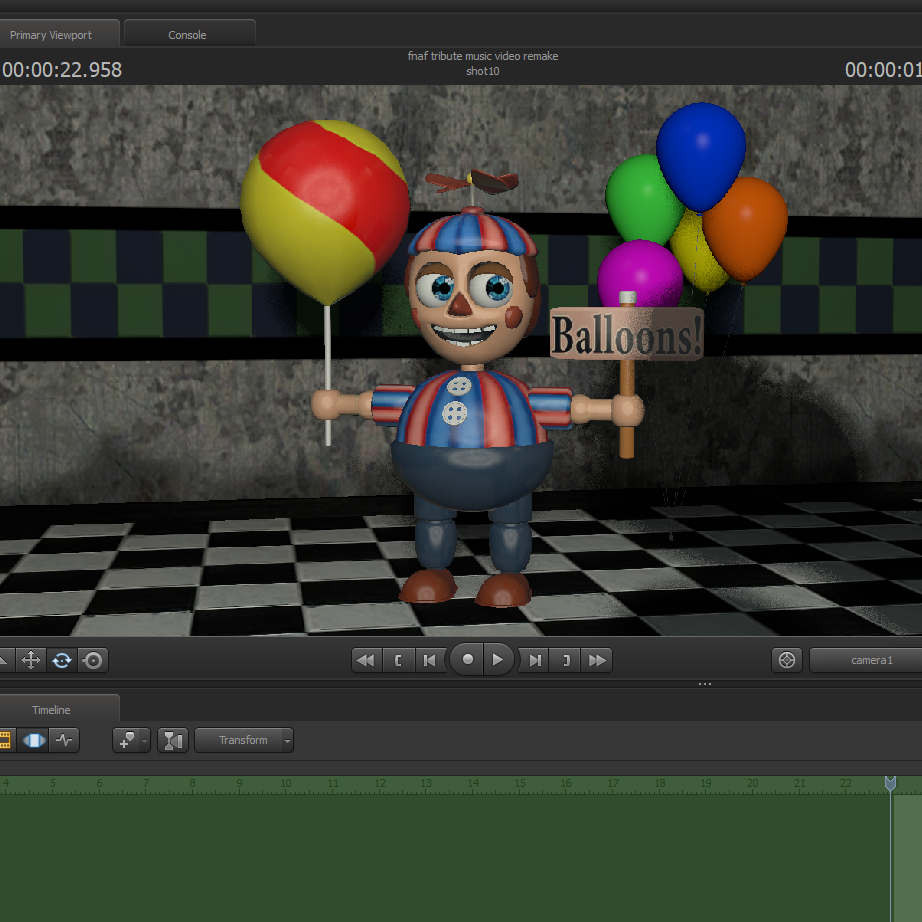922x922 pixels.
Task: Step back one frame
Action: [430, 660]
